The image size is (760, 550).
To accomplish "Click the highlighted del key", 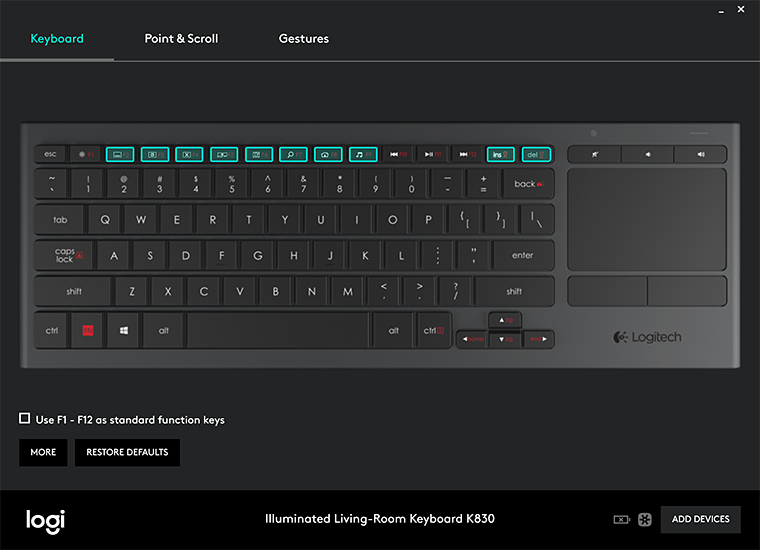I will point(537,155).
